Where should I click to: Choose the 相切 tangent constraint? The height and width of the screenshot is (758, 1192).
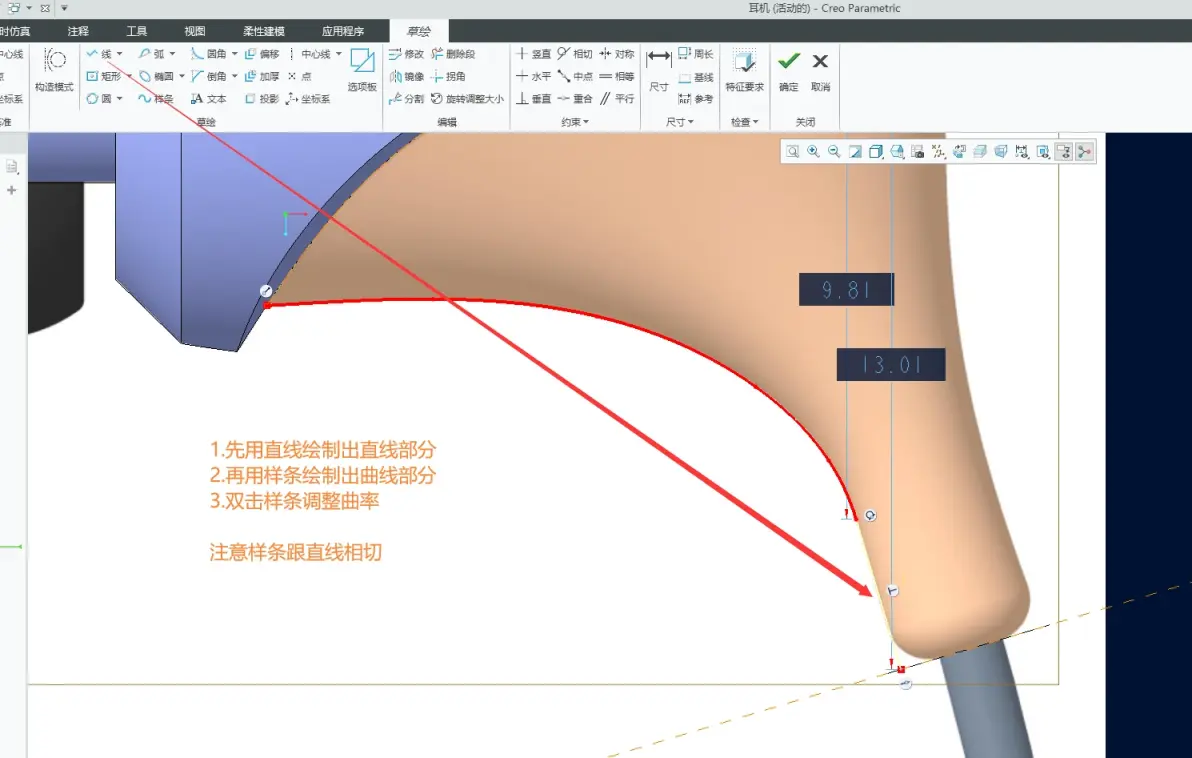[x=575, y=54]
